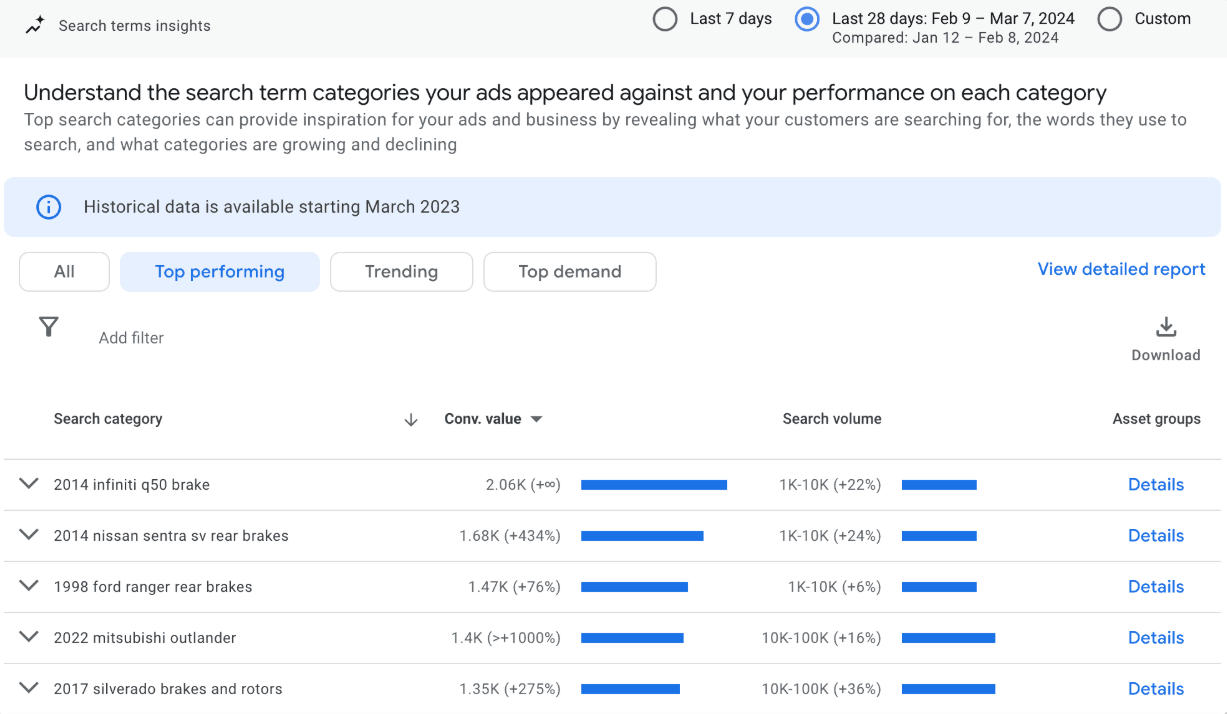Image resolution: width=1227 pixels, height=714 pixels.
Task: Click the 2.06K (+∞) conversion value
Action: pos(523,485)
